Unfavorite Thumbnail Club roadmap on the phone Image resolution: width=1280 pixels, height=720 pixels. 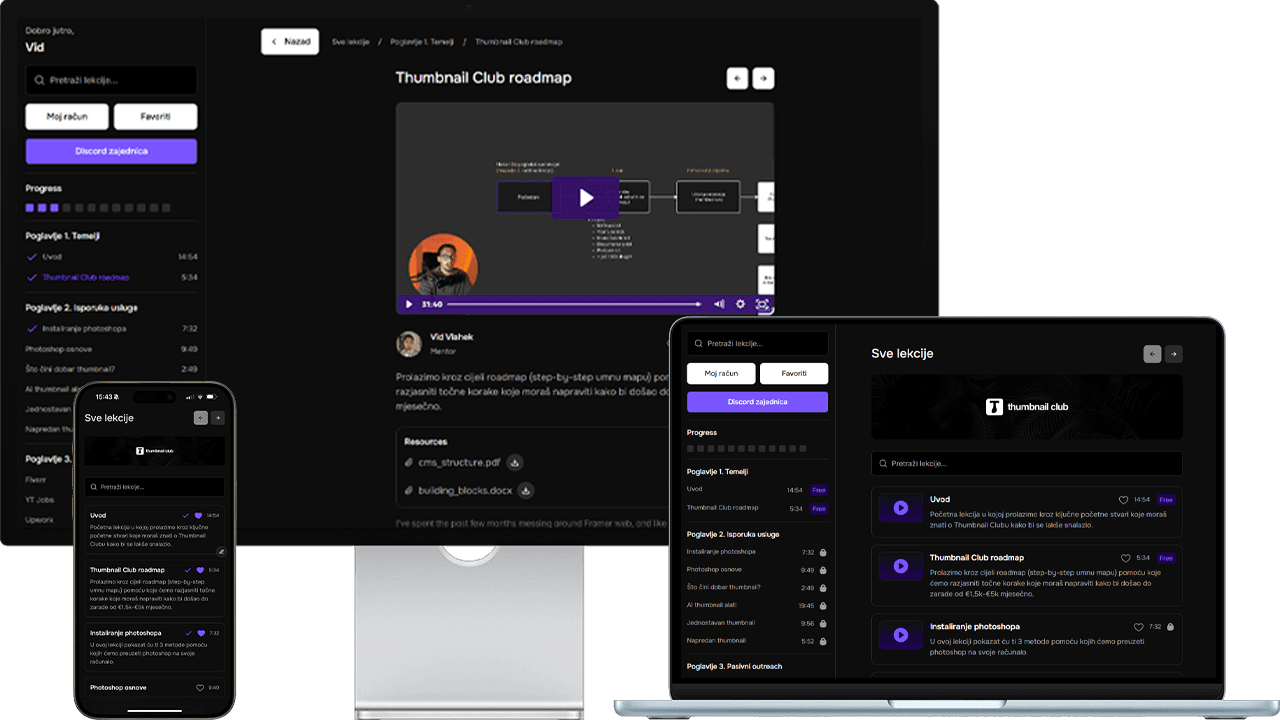(x=200, y=570)
